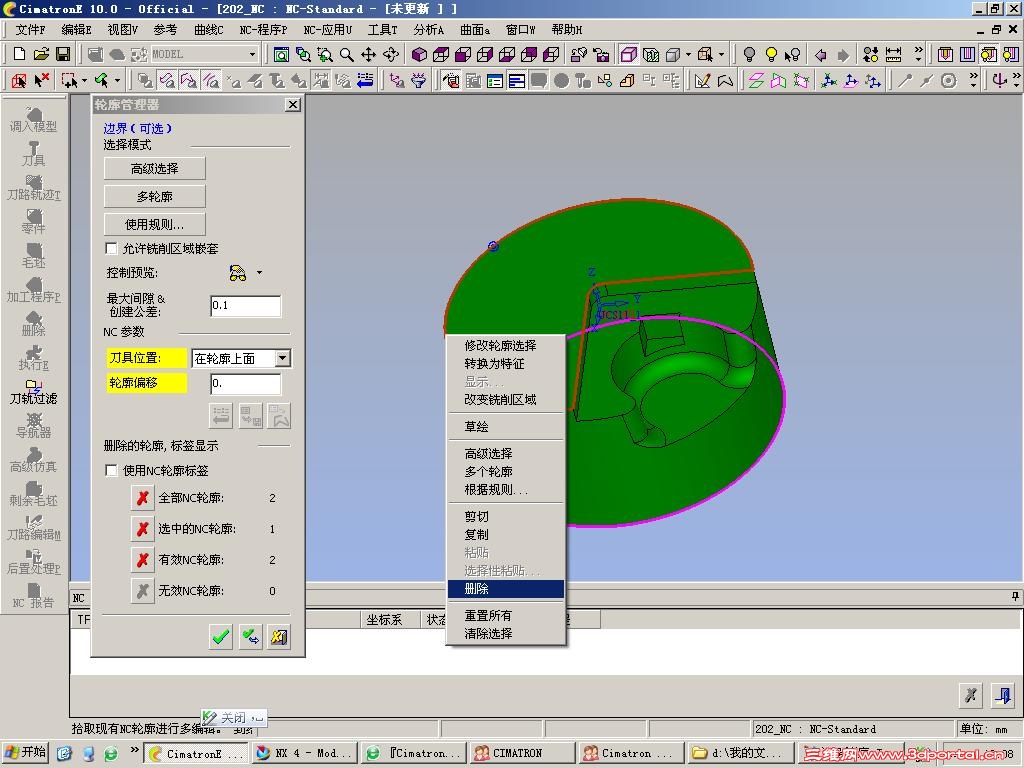This screenshot has width=1024, height=768.
Task: Expand the selection tool dropdown arrow in second toolbar
Action: pyautogui.click(x=84, y=81)
